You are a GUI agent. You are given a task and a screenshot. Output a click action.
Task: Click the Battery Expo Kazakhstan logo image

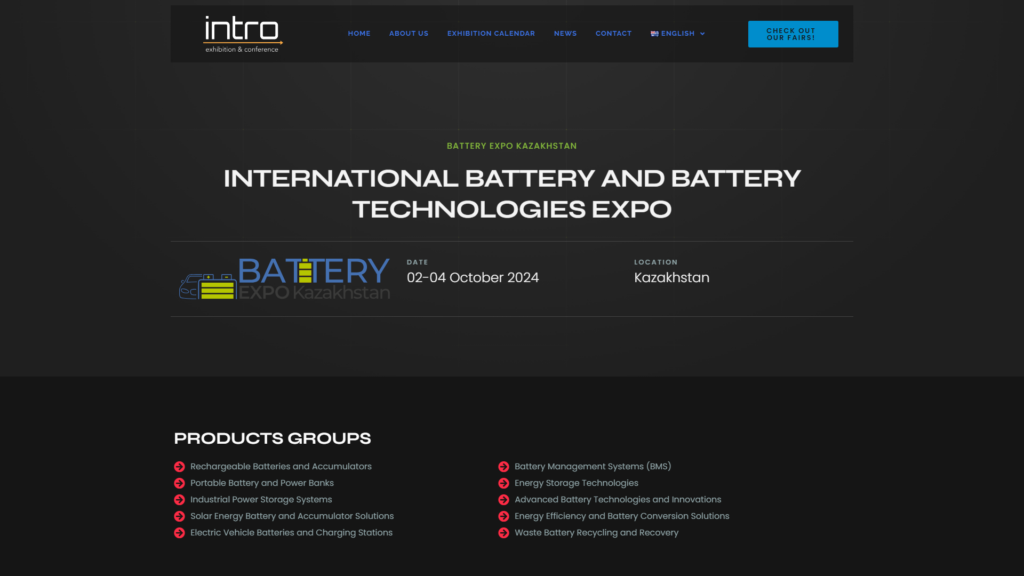284,279
